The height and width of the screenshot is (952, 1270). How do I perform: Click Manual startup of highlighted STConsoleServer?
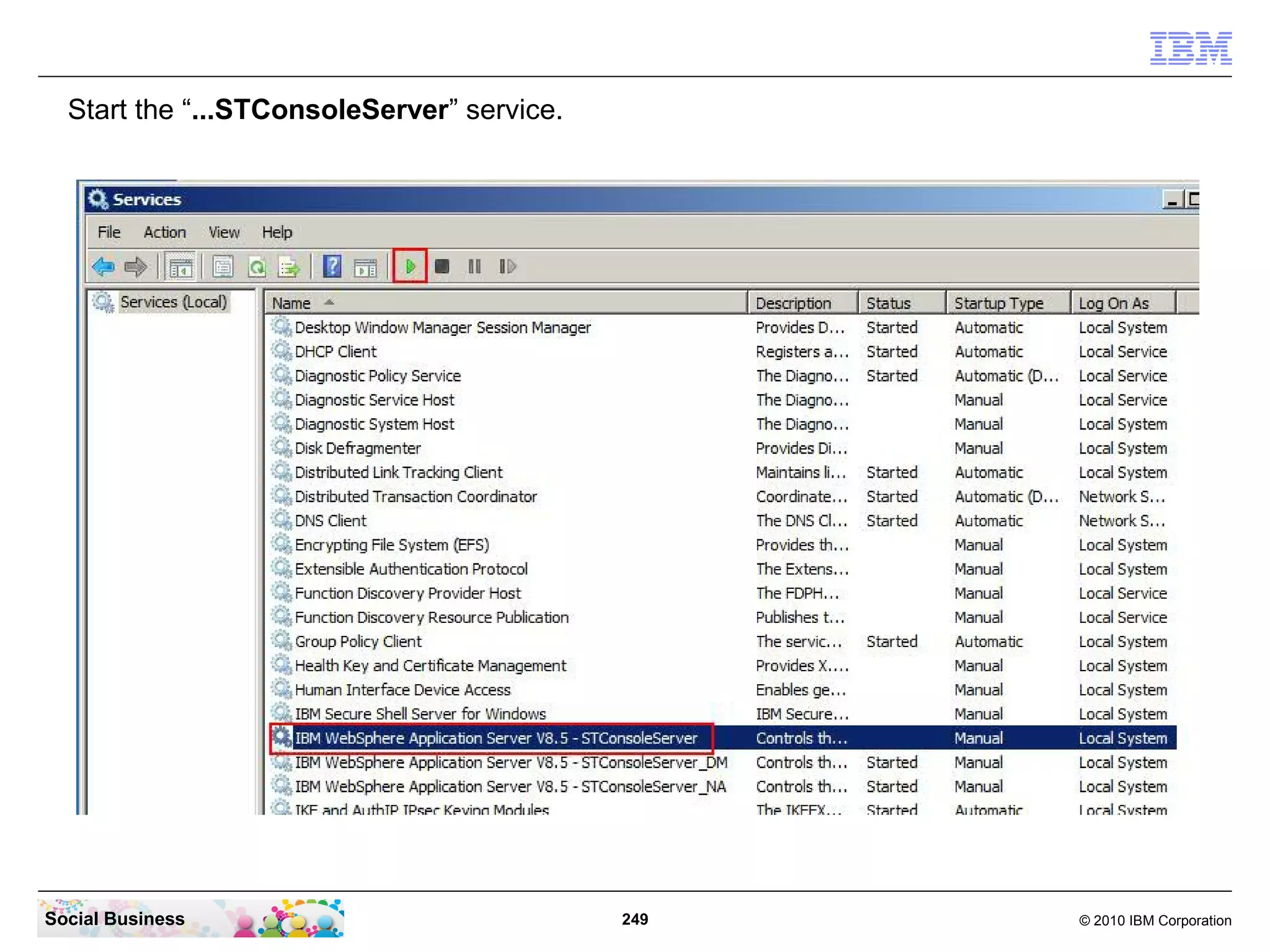click(x=979, y=738)
